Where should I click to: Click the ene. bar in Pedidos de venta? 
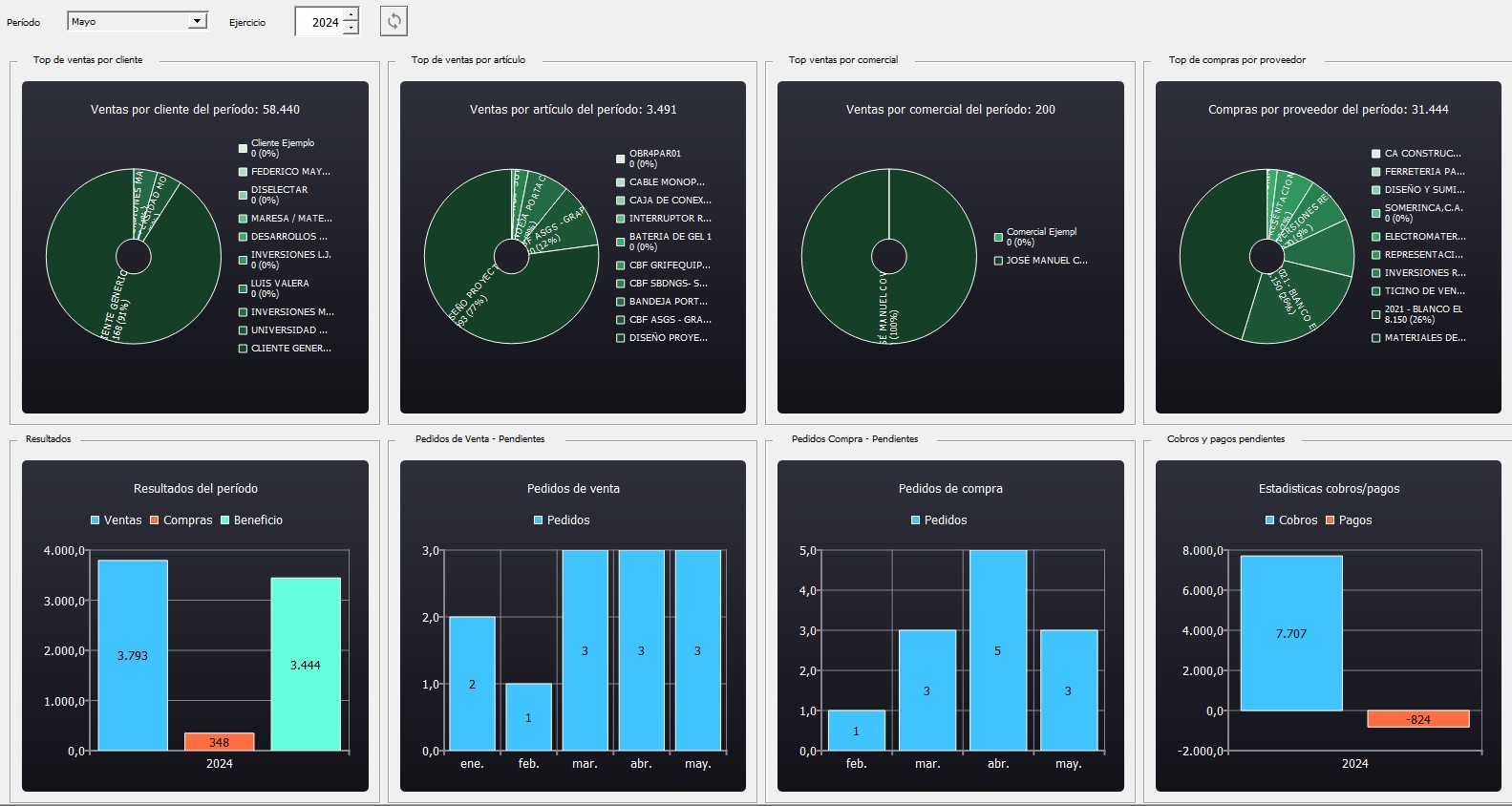click(x=472, y=683)
